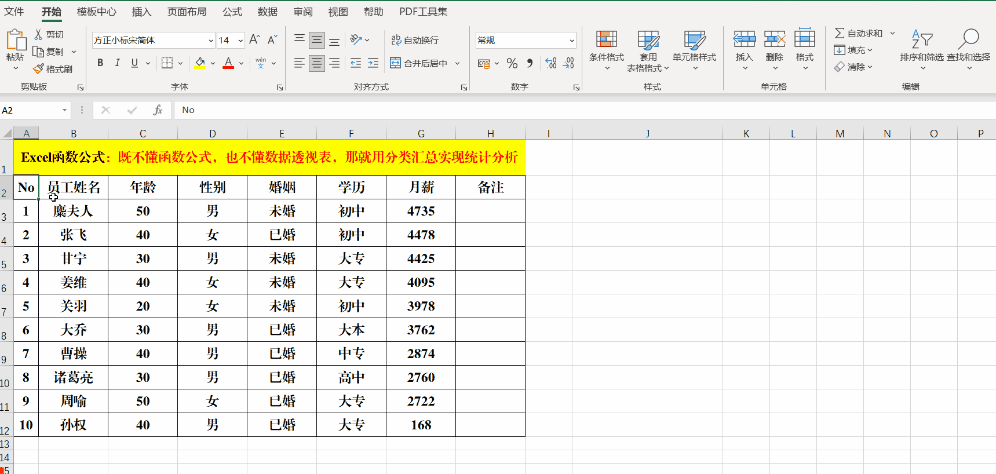The width and height of the screenshot is (996, 474).
Task: Click the Format cells (格式) icon
Action: click(x=805, y=39)
